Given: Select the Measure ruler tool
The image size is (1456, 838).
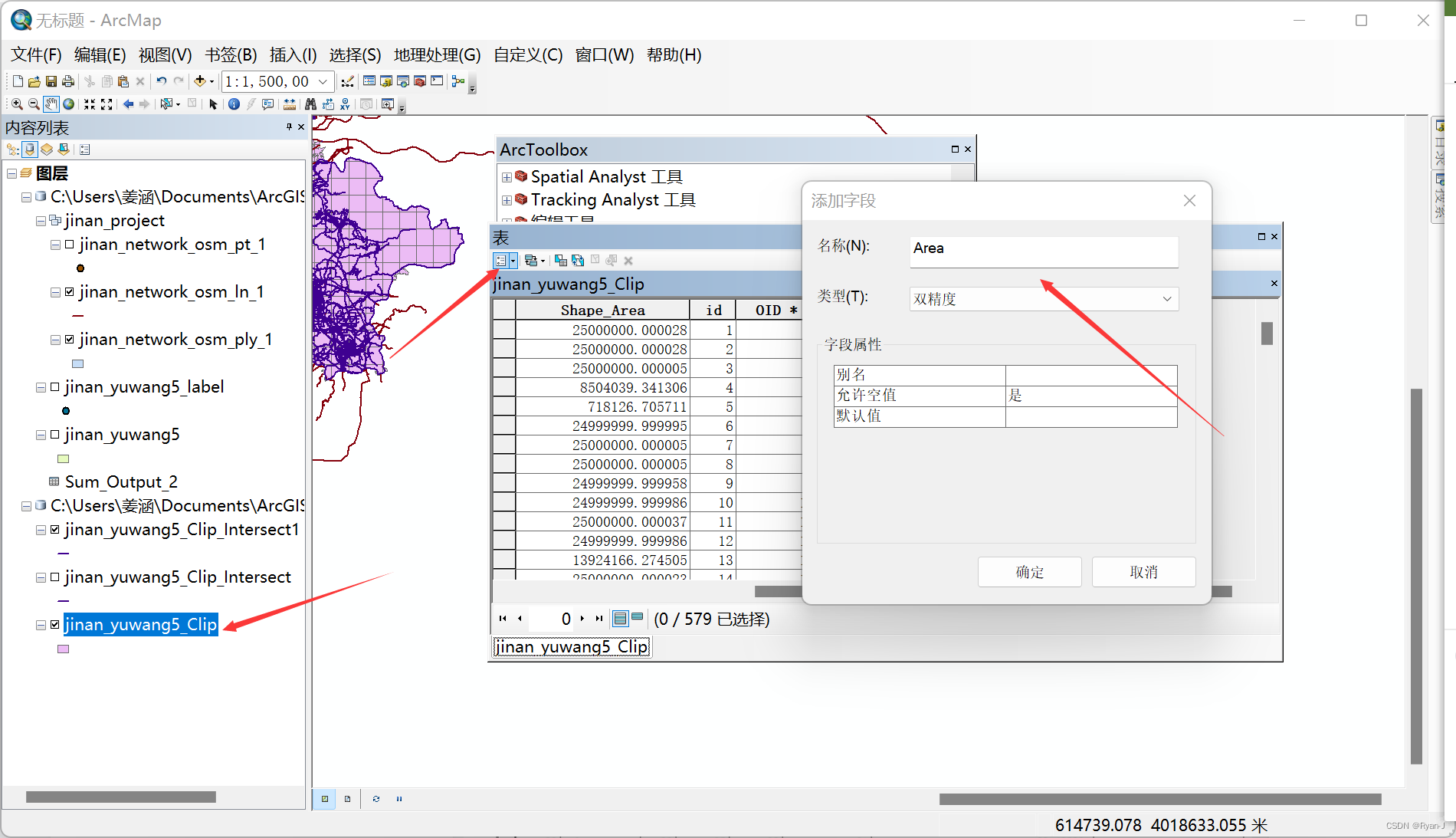Looking at the screenshot, I should (290, 104).
